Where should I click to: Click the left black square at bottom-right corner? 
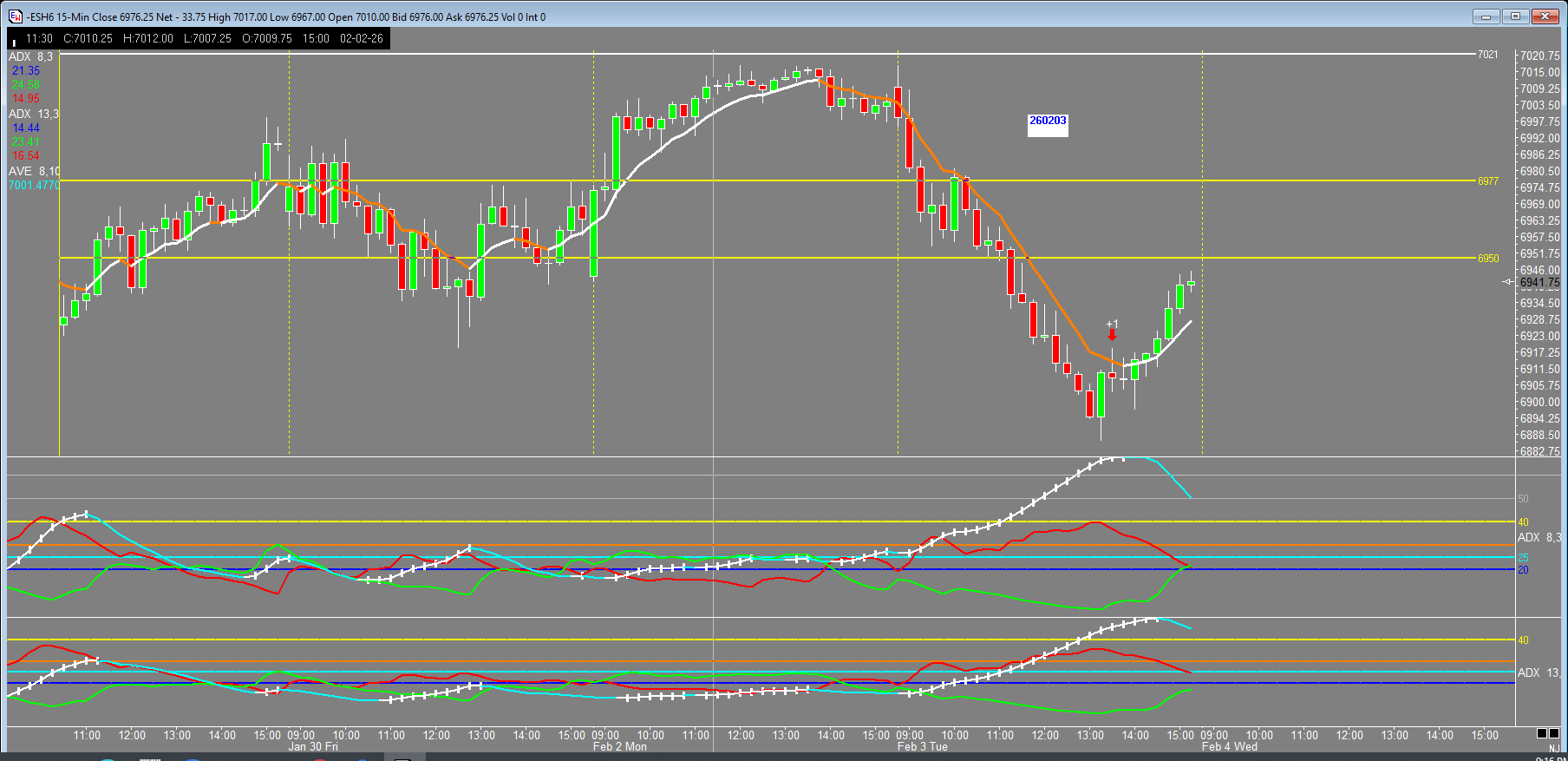pyautogui.click(x=1541, y=733)
